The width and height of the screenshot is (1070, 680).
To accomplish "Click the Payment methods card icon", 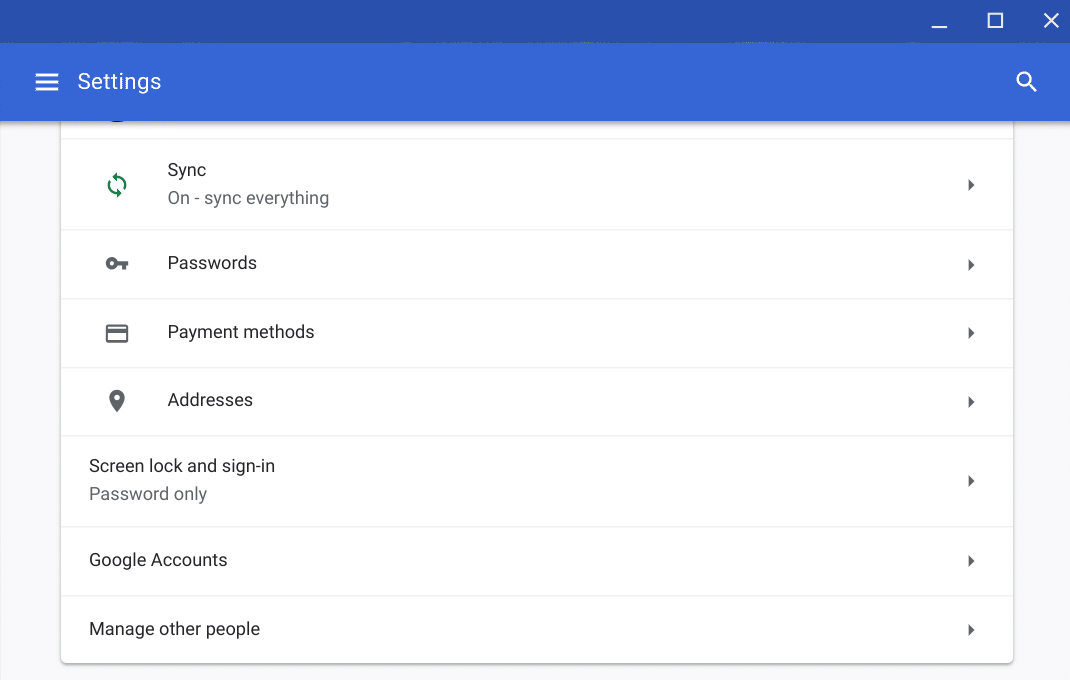I will pyautogui.click(x=117, y=333).
